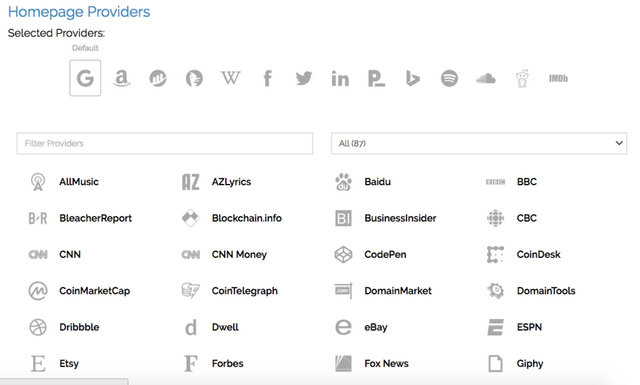The width and height of the screenshot is (640, 385).
Task: Click the Amazon selected provider icon
Action: (x=121, y=78)
